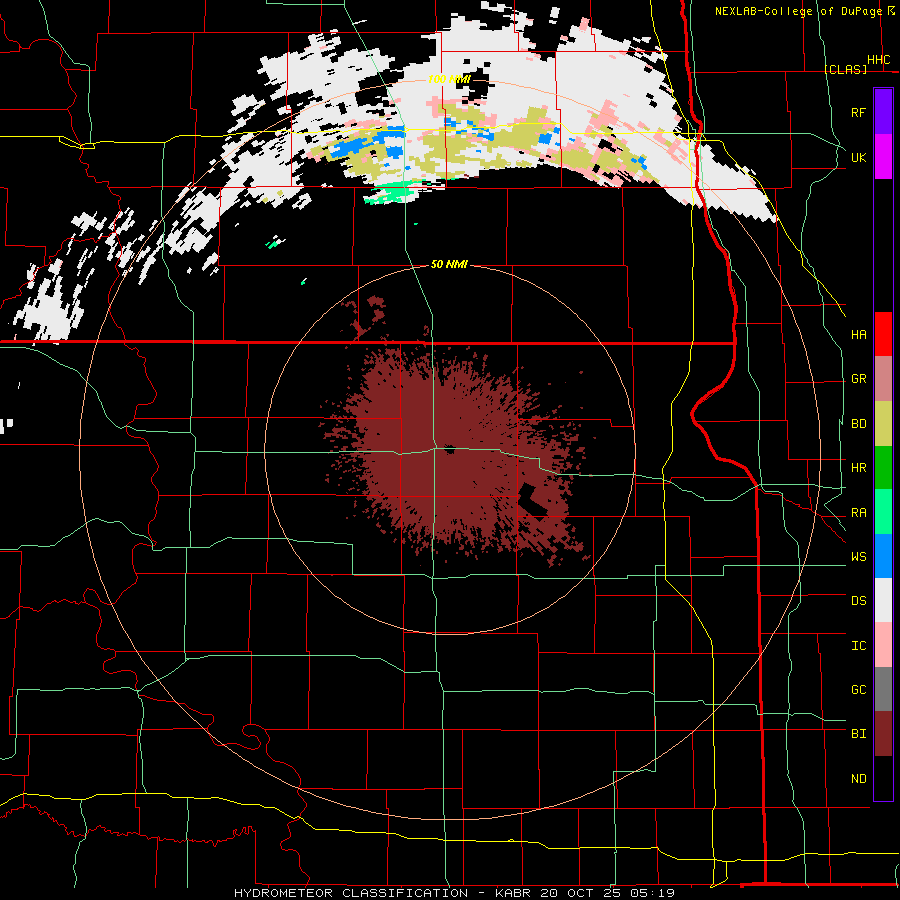Viewport: 900px width, 900px height.
Task: Click the HA legend label
Action: tap(858, 334)
